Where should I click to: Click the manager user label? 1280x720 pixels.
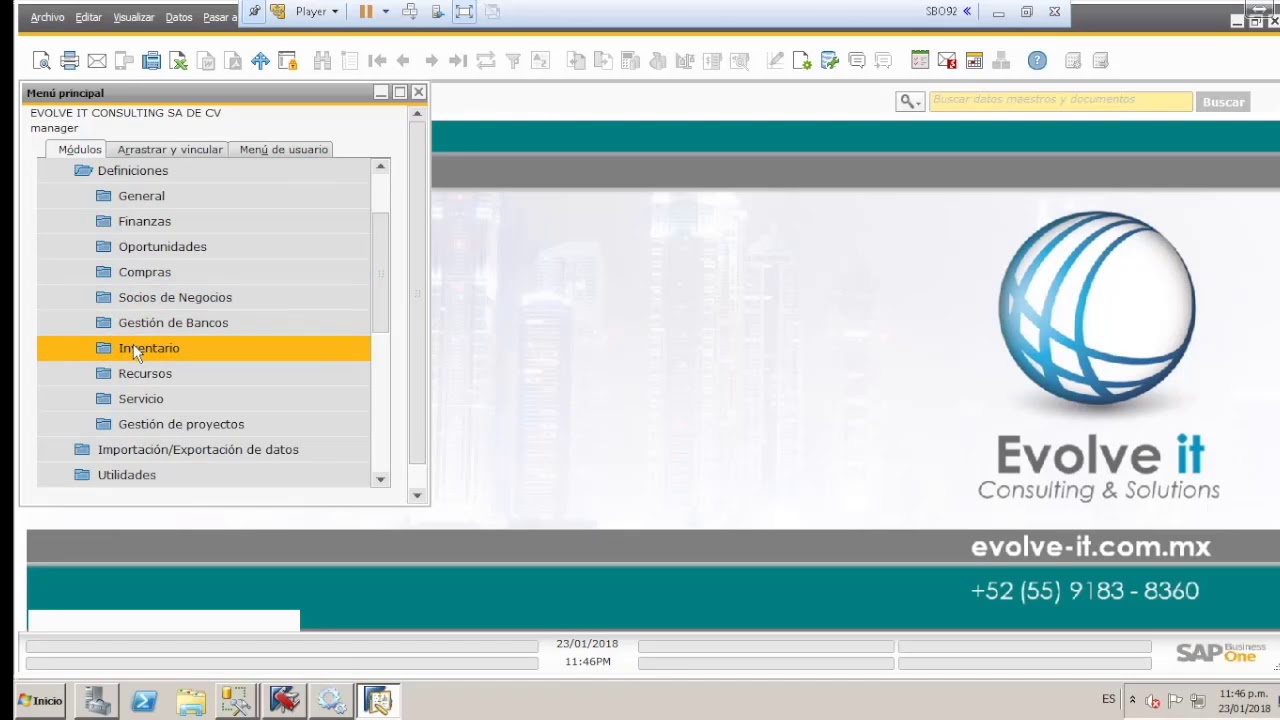coord(54,128)
